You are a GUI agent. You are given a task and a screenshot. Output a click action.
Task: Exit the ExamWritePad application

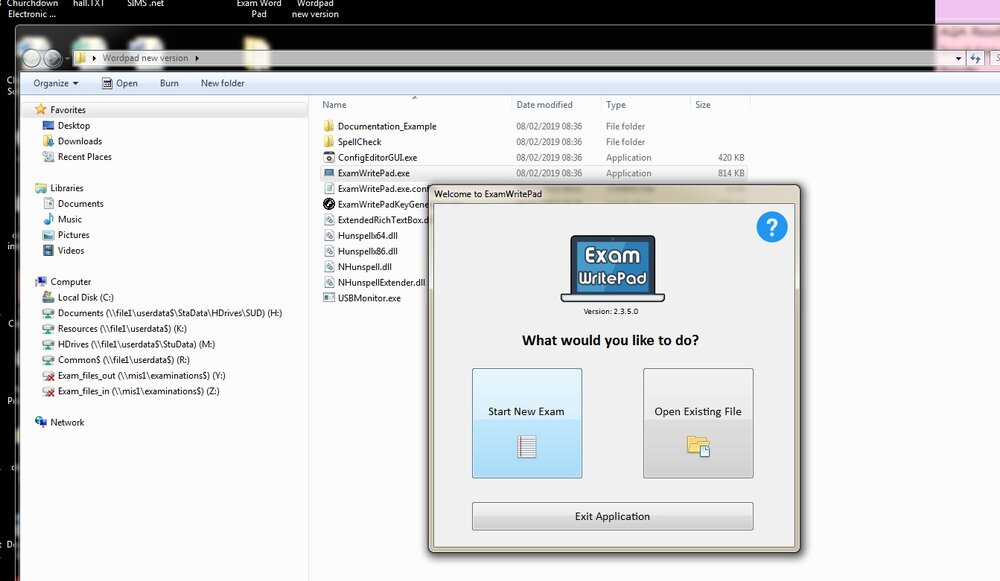point(612,517)
